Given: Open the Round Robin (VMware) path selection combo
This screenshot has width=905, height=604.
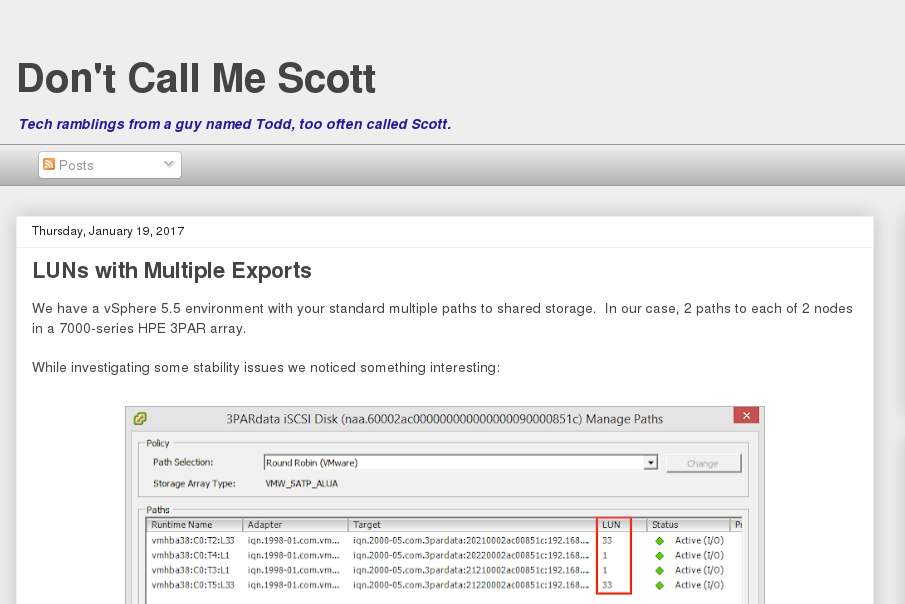Looking at the screenshot, I should point(461,463).
